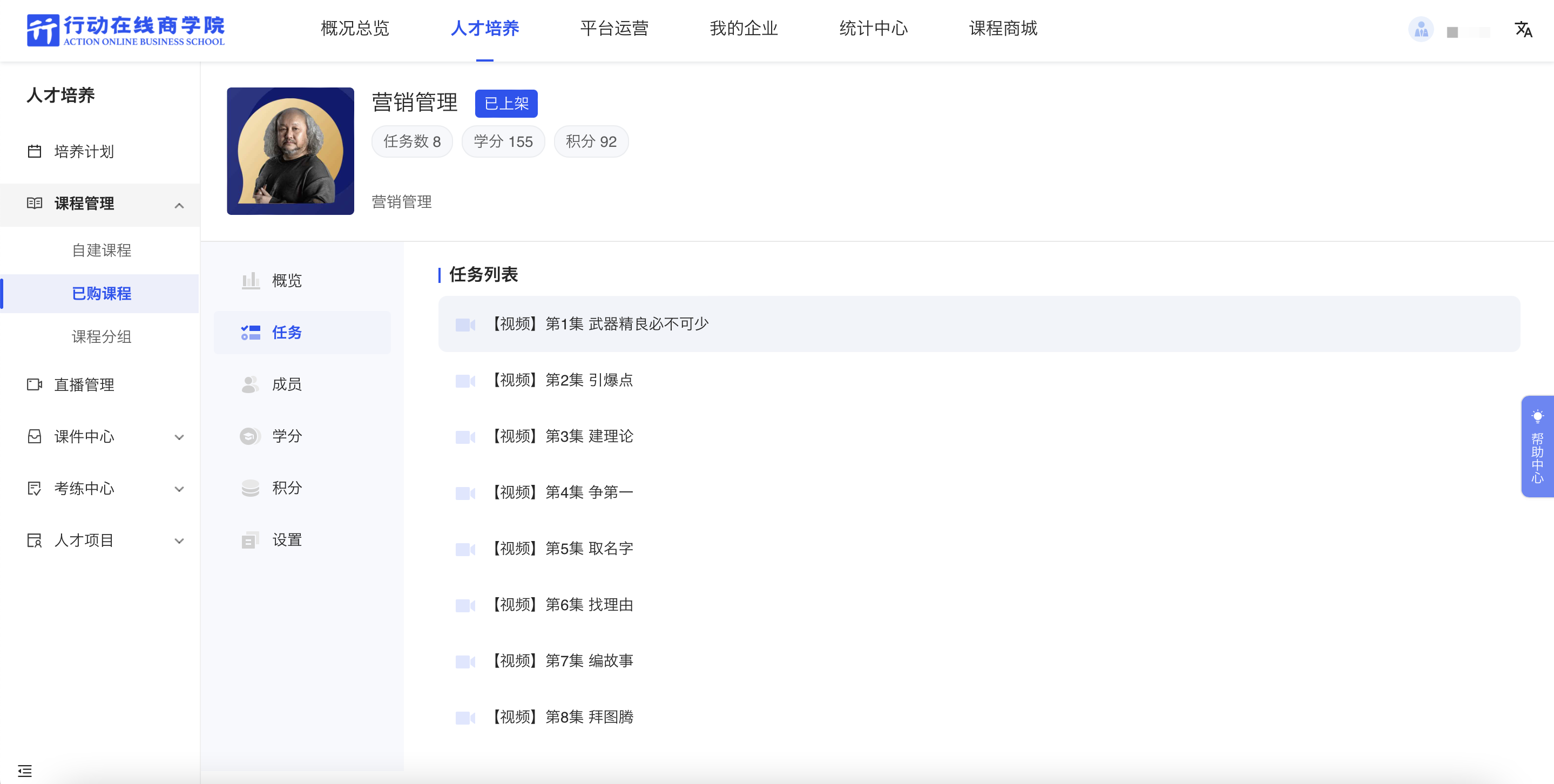1554x784 pixels.
Task: Click the 人才培养 sidebar heading
Action: pyautogui.click(x=60, y=94)
